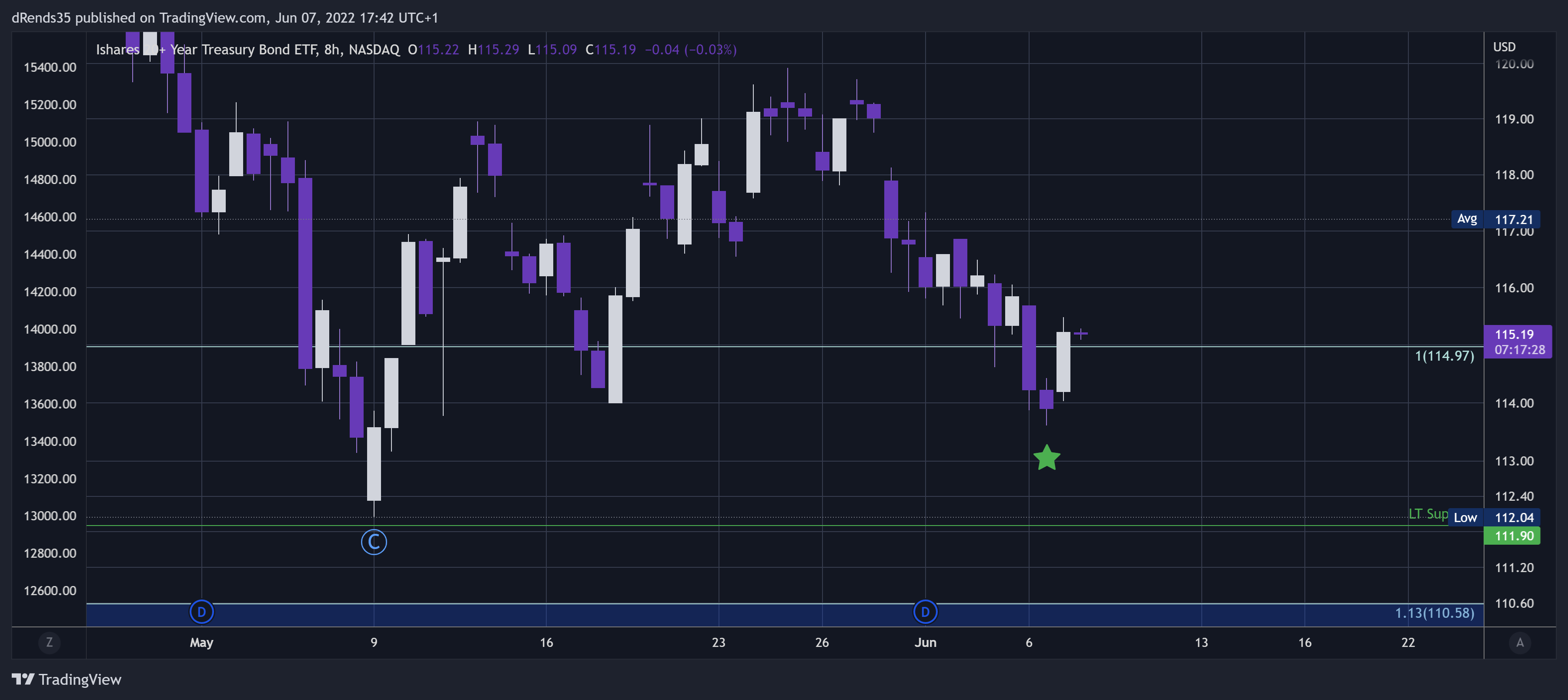Image resolution: width=1568 pixels, height=700 pixels.
Task: Select the 117.21 average price tag
Action: click(x=1514, y=219)
